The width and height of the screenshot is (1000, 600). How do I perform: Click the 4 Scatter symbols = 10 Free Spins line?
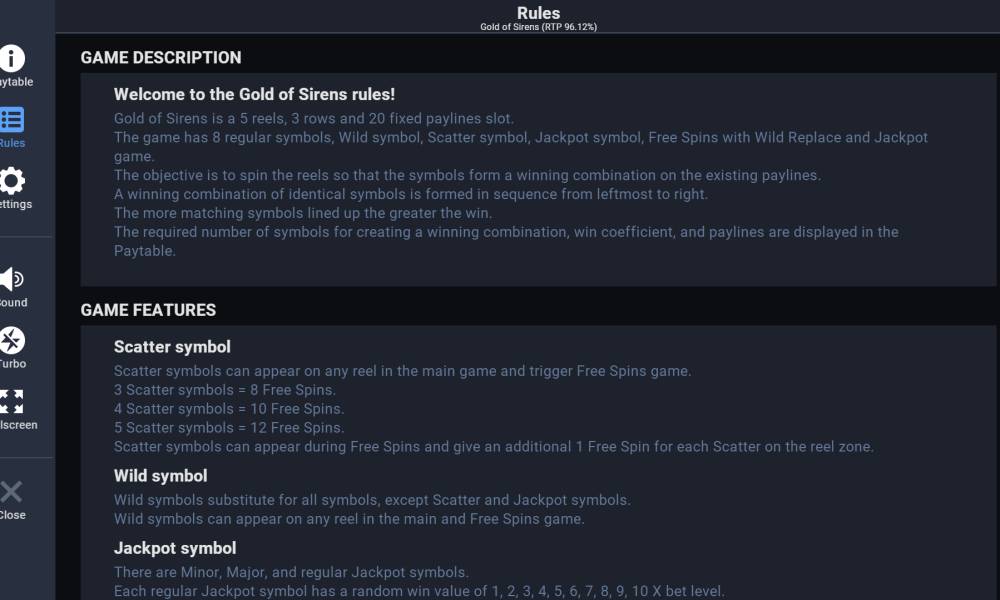pos(229,409)
